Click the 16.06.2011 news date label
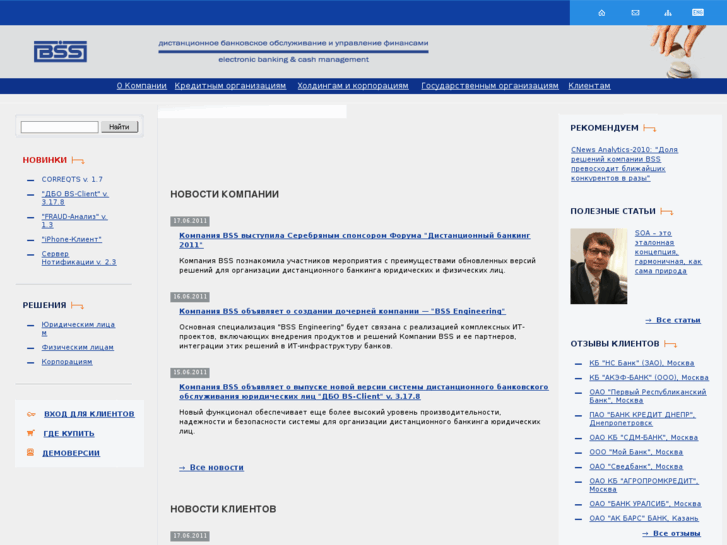 tap(190, 297)
